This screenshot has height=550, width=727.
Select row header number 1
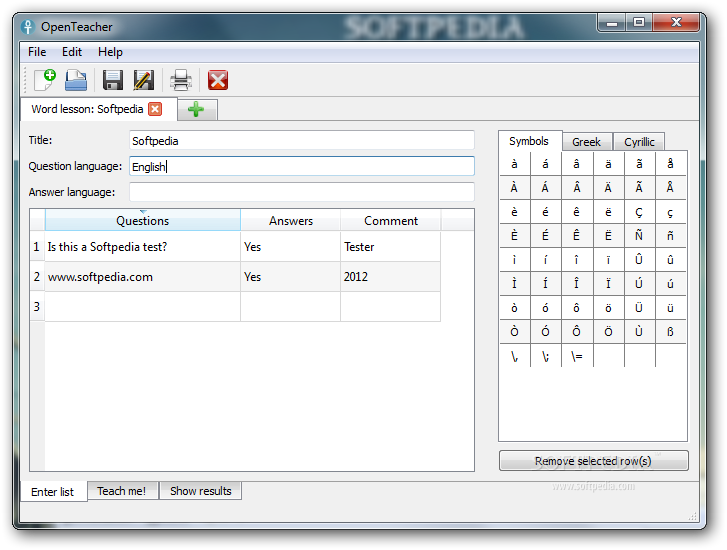pyautogui.click(x=37, y=247)
